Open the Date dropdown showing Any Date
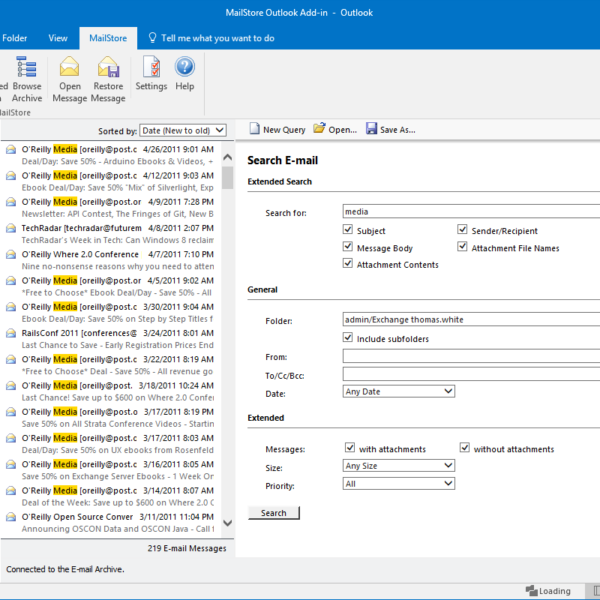The image size is (600, 600). click(x=399, y=391)
